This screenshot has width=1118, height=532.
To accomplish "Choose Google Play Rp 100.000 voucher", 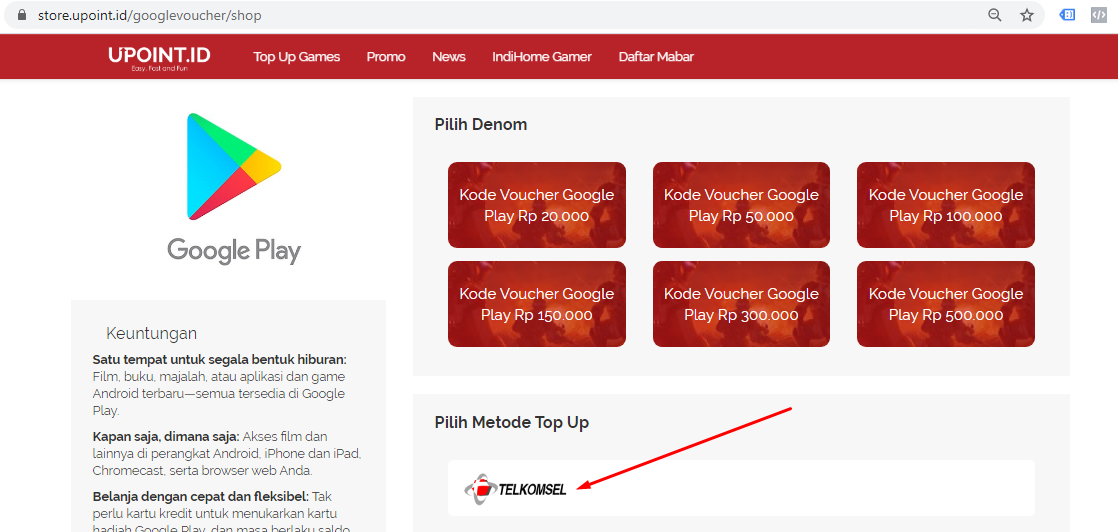I will (945, 205).
